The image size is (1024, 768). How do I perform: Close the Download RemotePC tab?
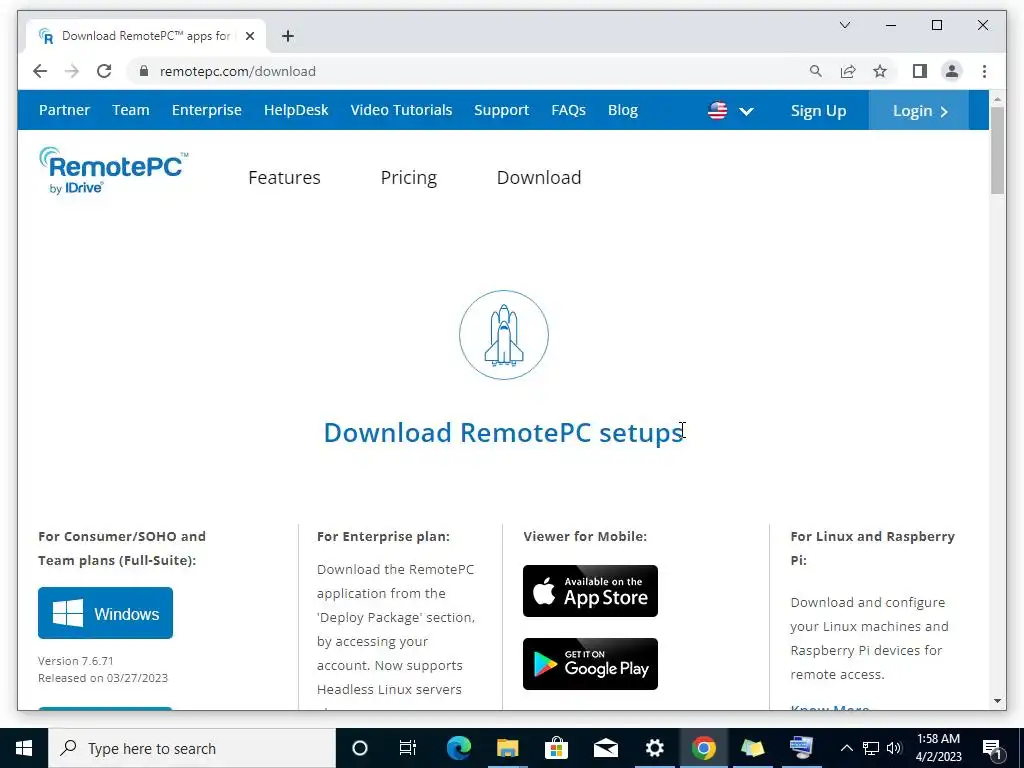249,36
